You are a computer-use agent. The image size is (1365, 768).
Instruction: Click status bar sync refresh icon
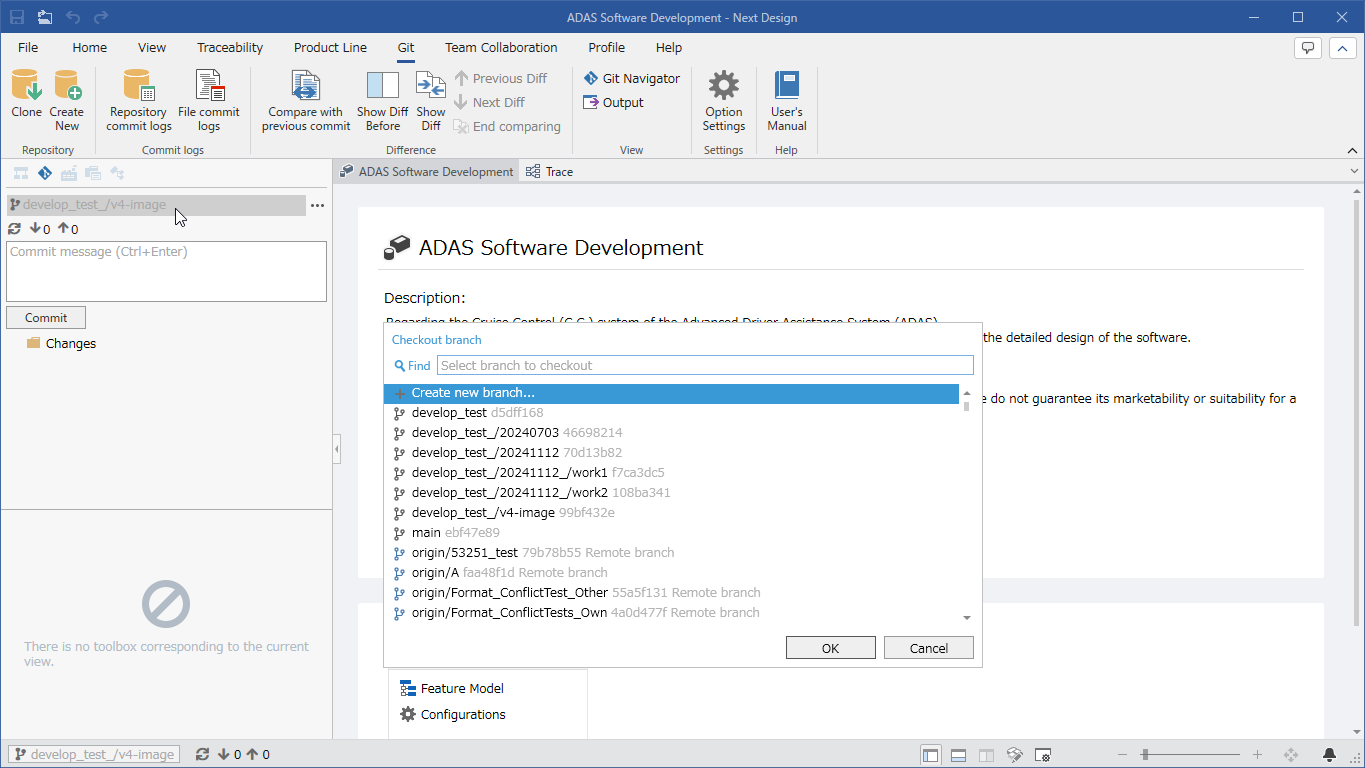tap(202, 755)
